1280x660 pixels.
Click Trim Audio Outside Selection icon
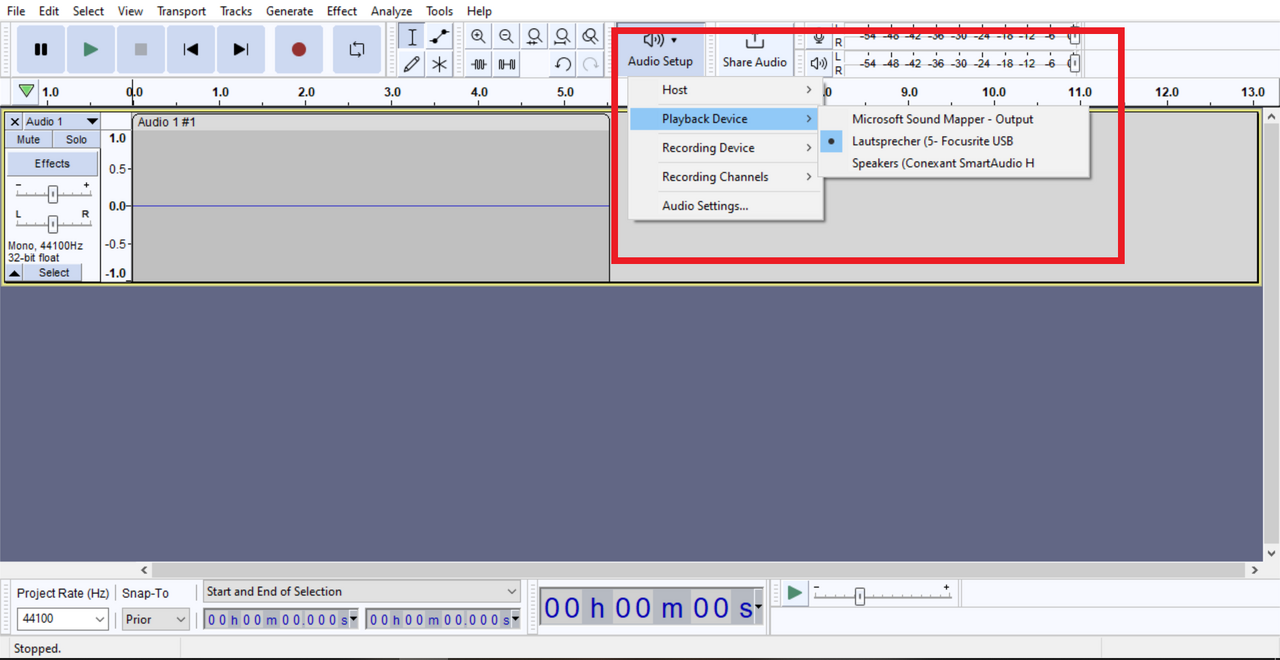tap(479, 64)
